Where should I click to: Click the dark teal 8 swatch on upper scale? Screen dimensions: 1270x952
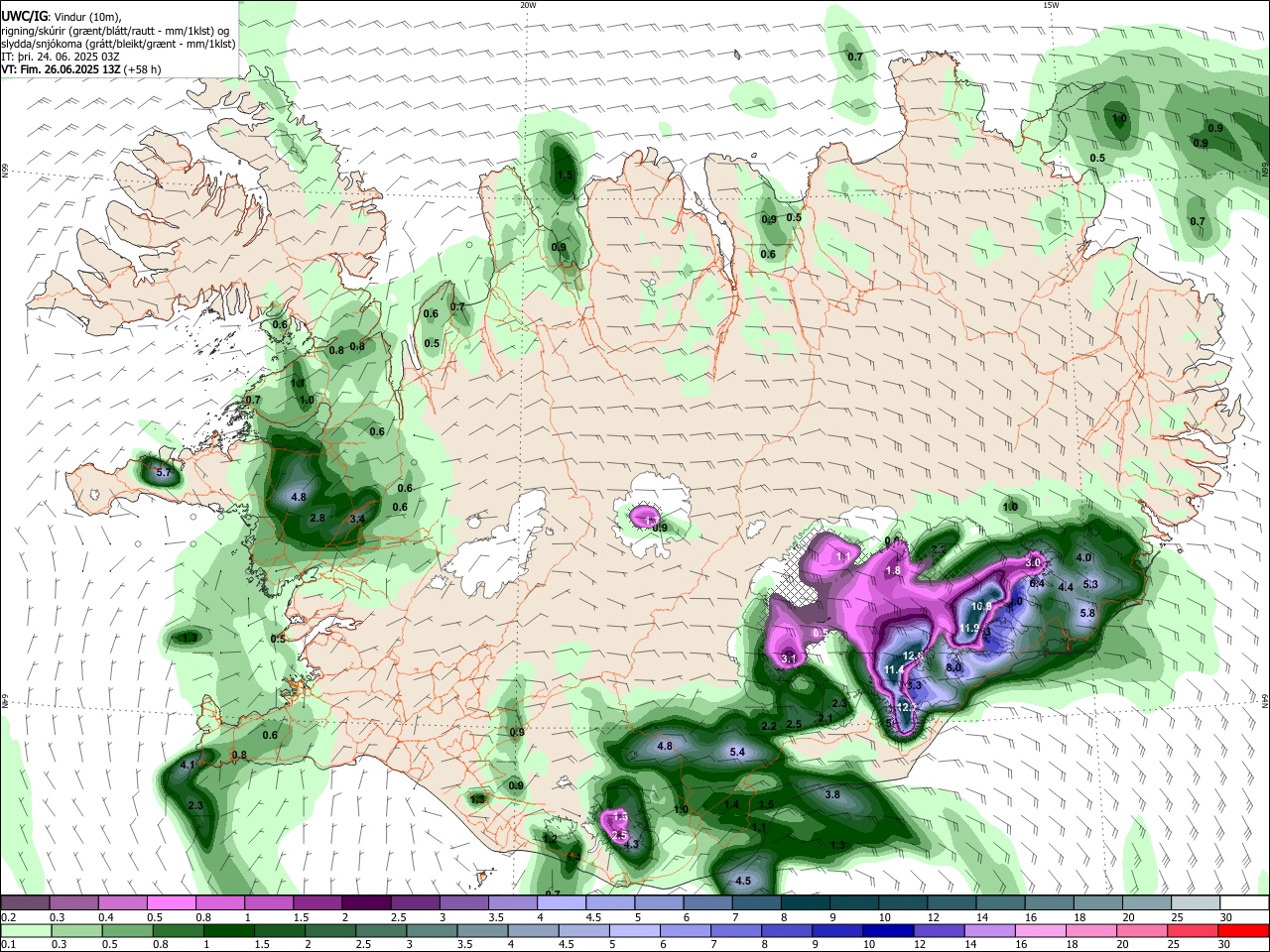(x=806, y=903)
